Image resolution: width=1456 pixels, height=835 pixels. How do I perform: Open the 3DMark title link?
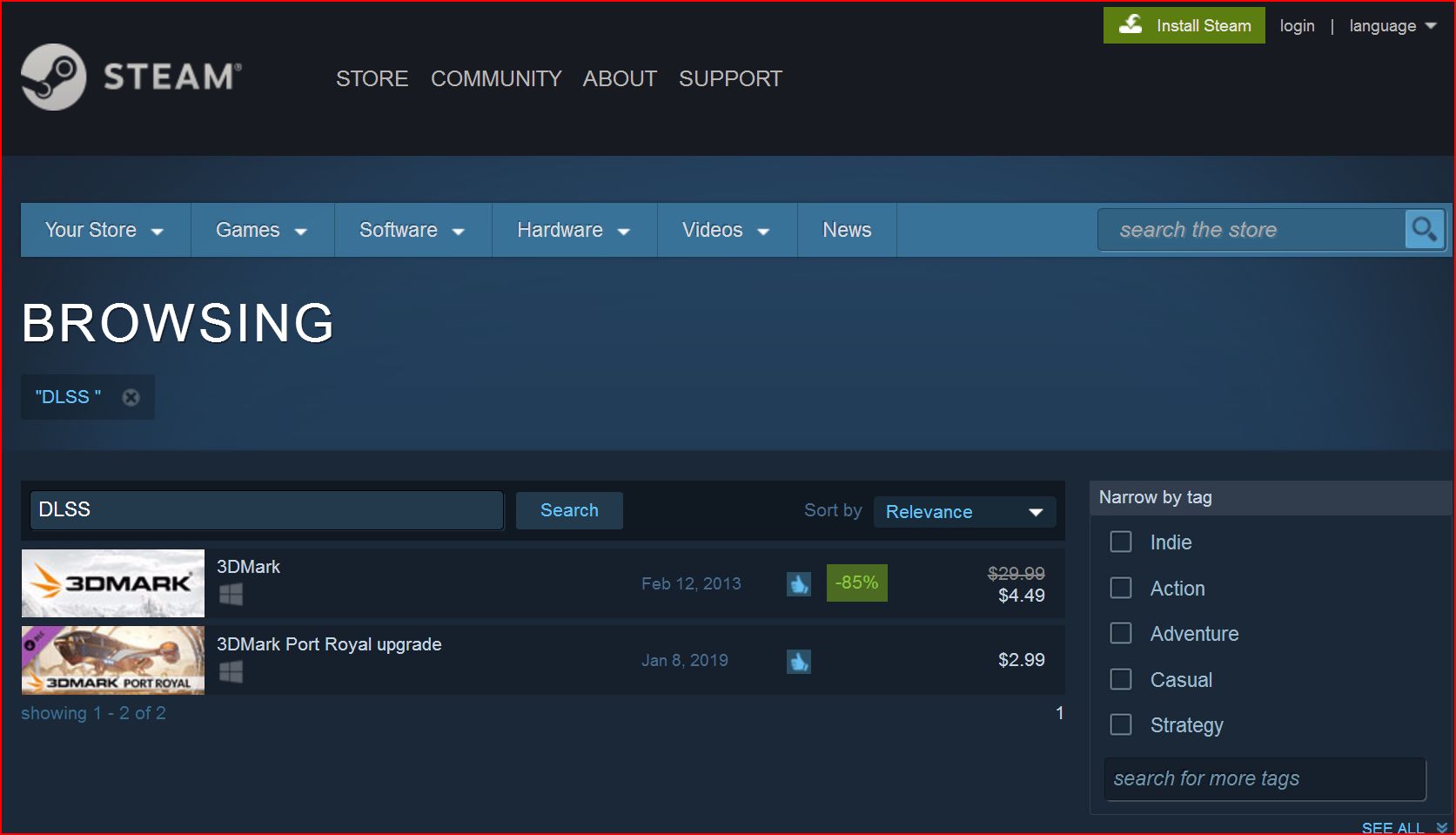point(248,567)
